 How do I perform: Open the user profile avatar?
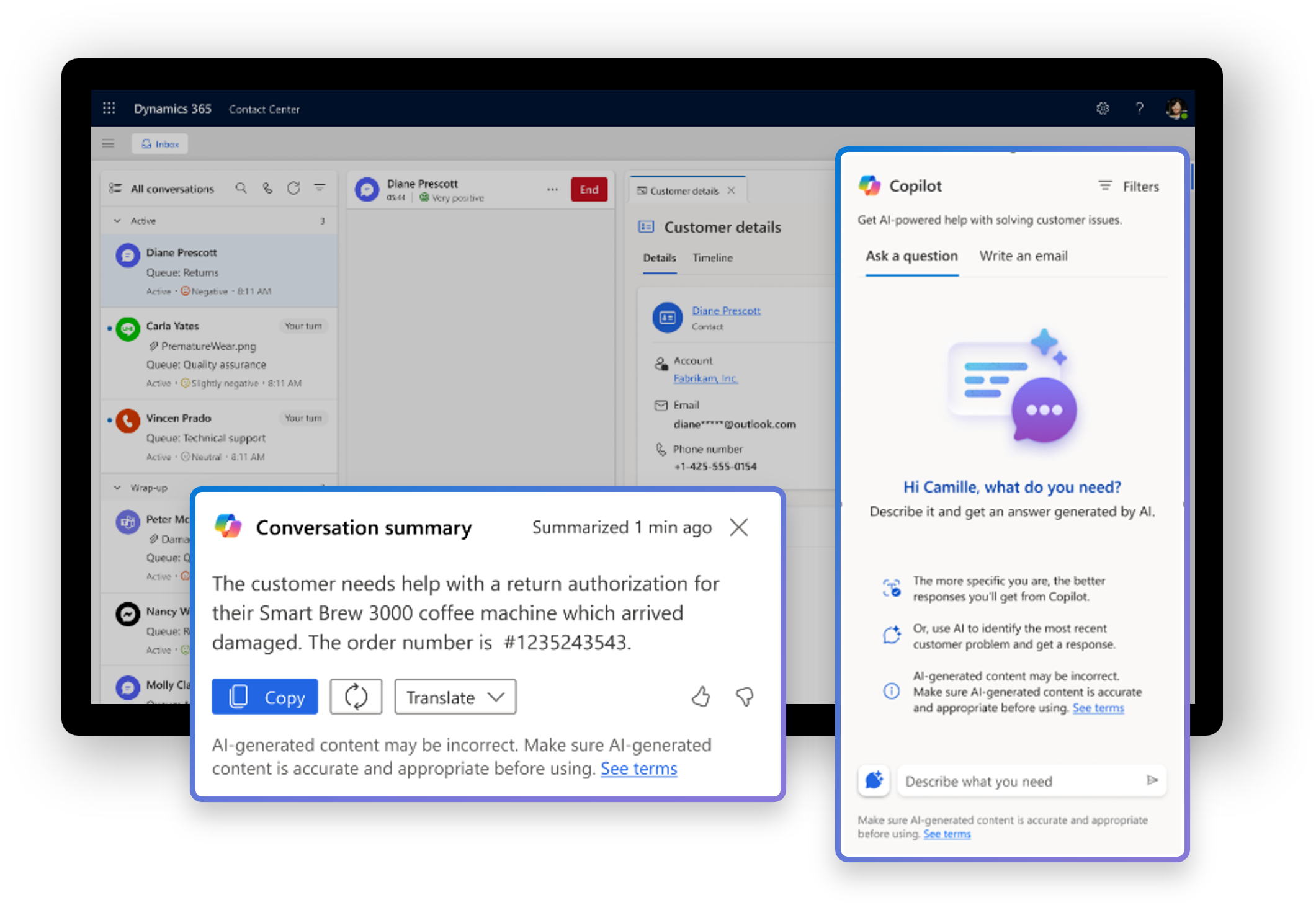[1175, 109]
